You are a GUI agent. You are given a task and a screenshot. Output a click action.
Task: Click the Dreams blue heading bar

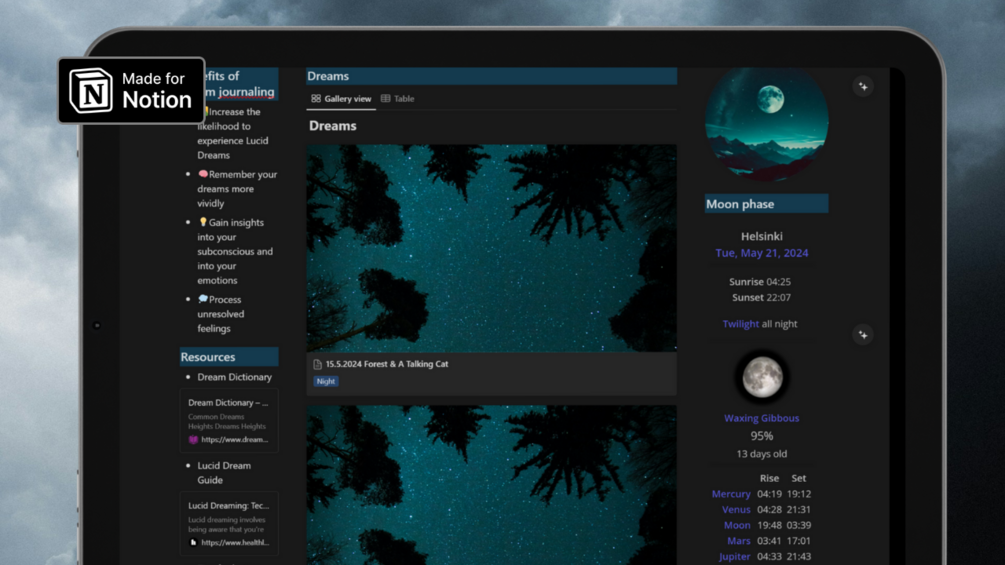[x=491, y=76]
